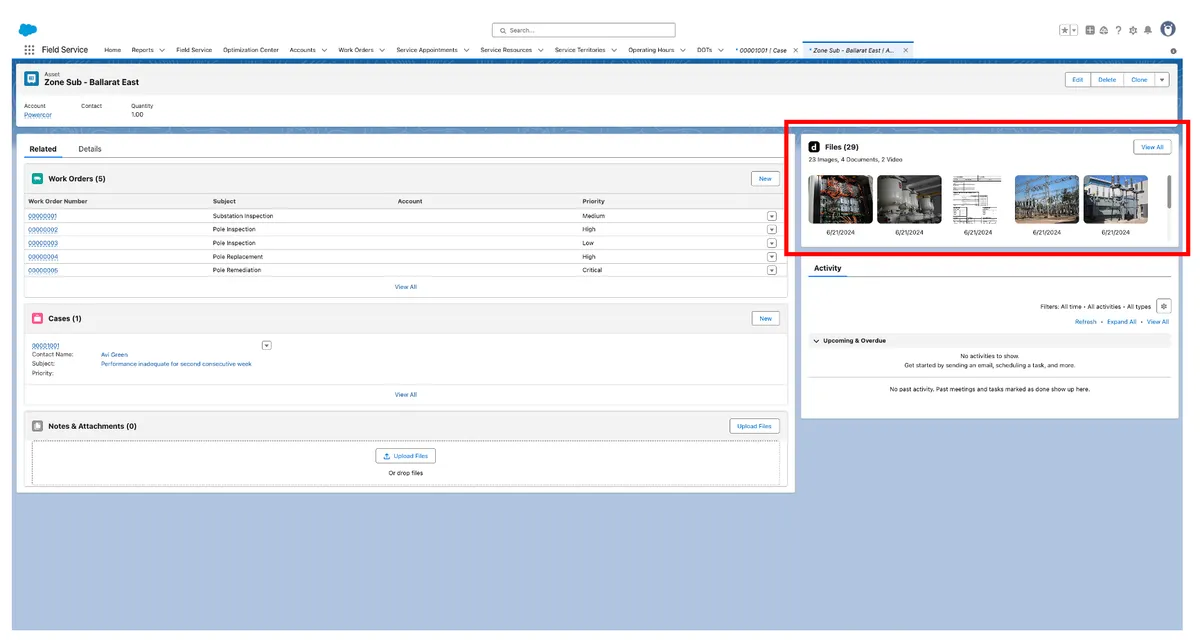Image resolution: width=1200 pixels, height=640 pixels.
Task: Open the Powercor account link
Action: [38, 115]
